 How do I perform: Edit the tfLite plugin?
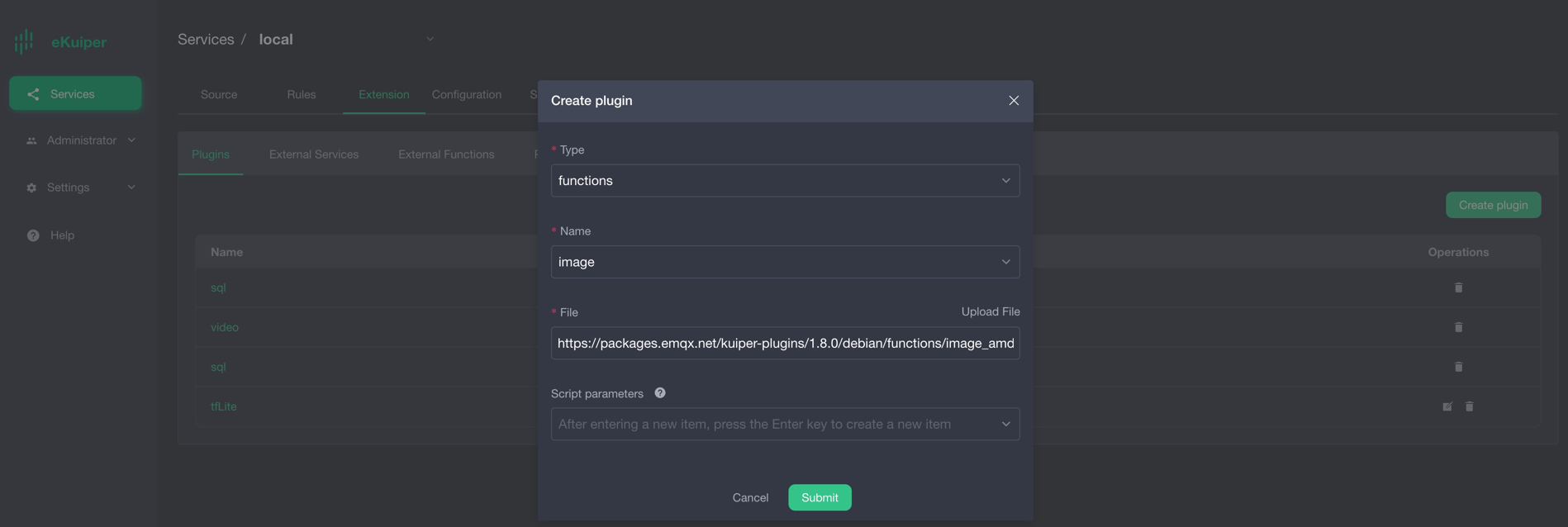click(1447, 406)
